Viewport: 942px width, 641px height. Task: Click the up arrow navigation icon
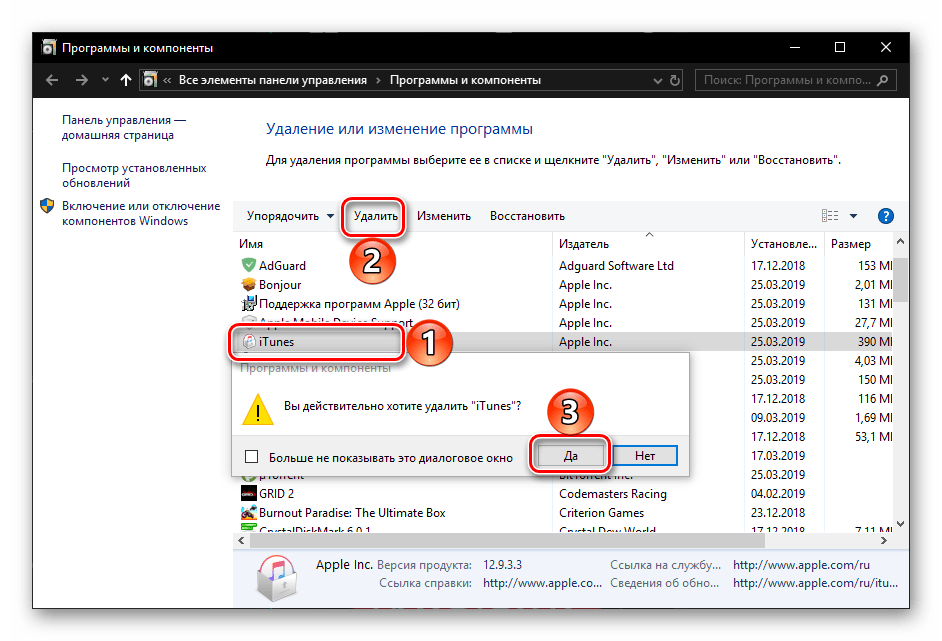coord(125,80)
